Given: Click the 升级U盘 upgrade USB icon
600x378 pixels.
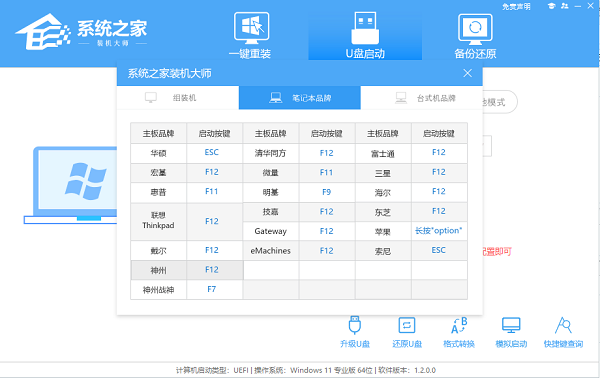Looking at the screenshot, I should tap(355, 332).
